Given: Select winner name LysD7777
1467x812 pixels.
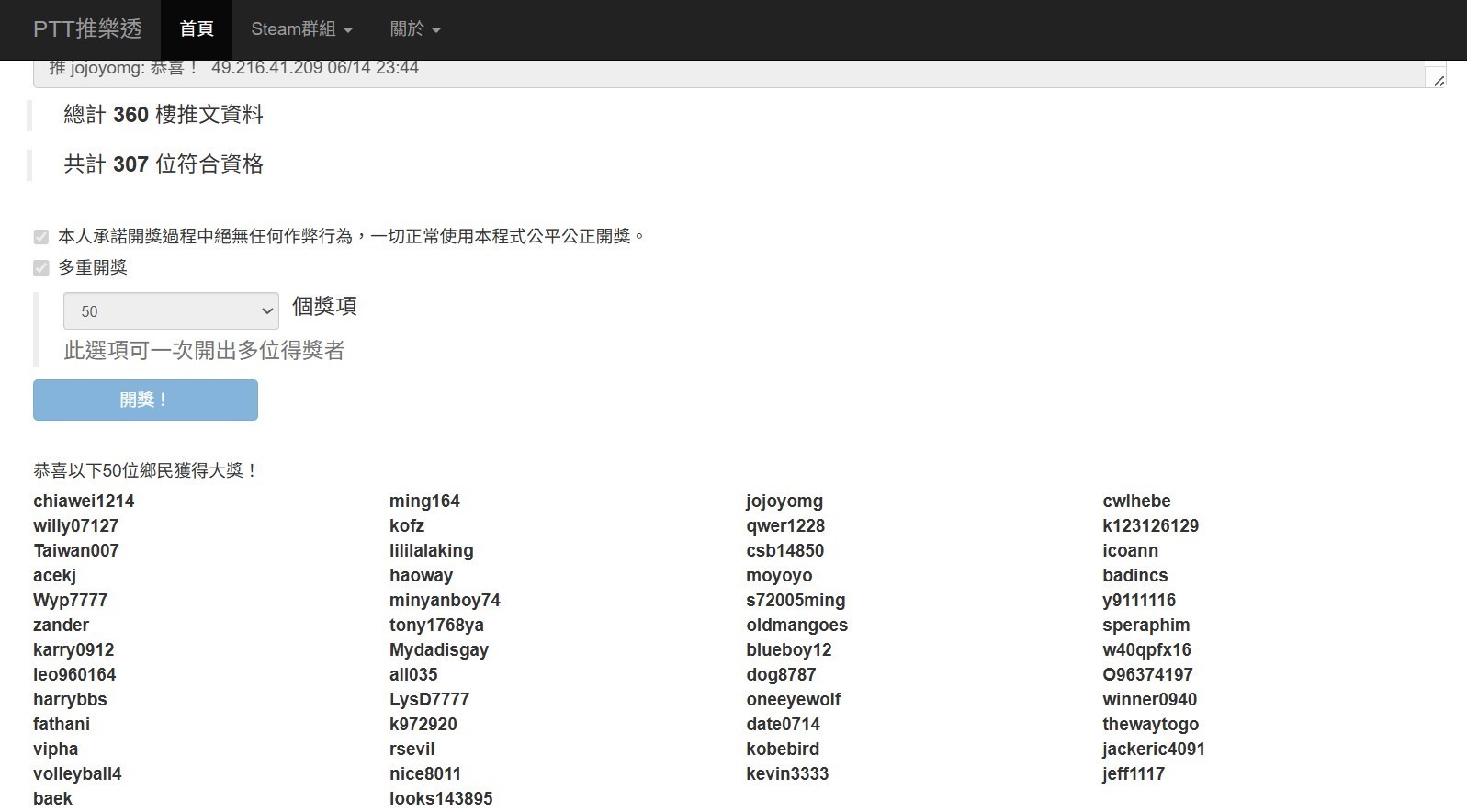Looking at the screenshot, I should 429,700.
